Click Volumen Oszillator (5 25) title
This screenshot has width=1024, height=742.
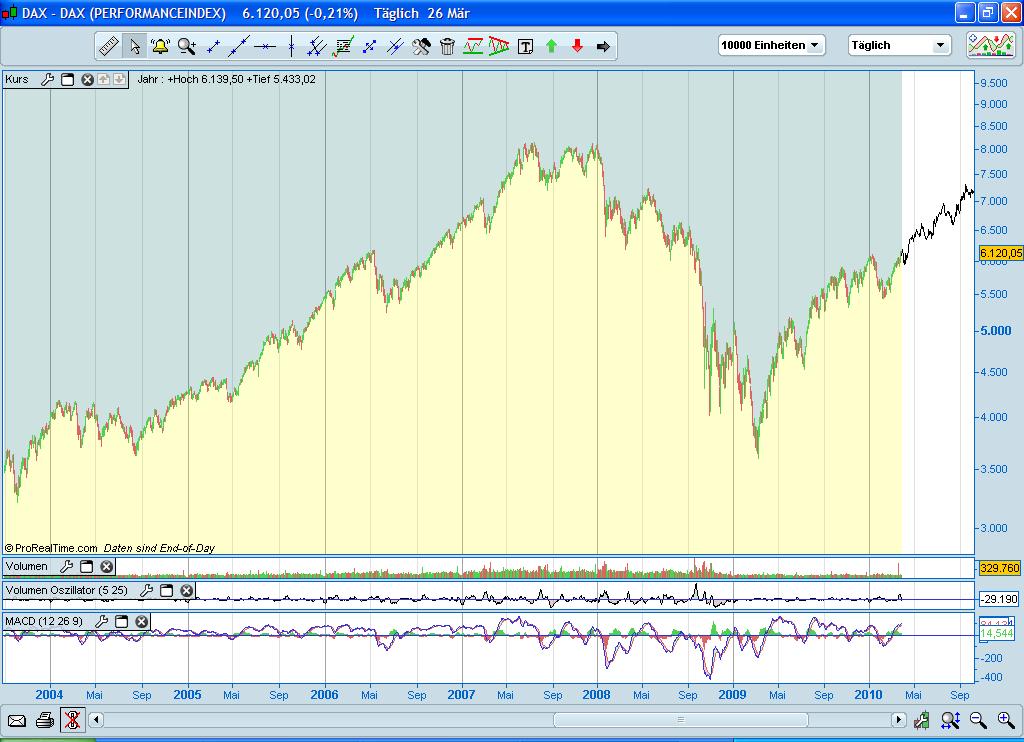click(x=67, y=590)
